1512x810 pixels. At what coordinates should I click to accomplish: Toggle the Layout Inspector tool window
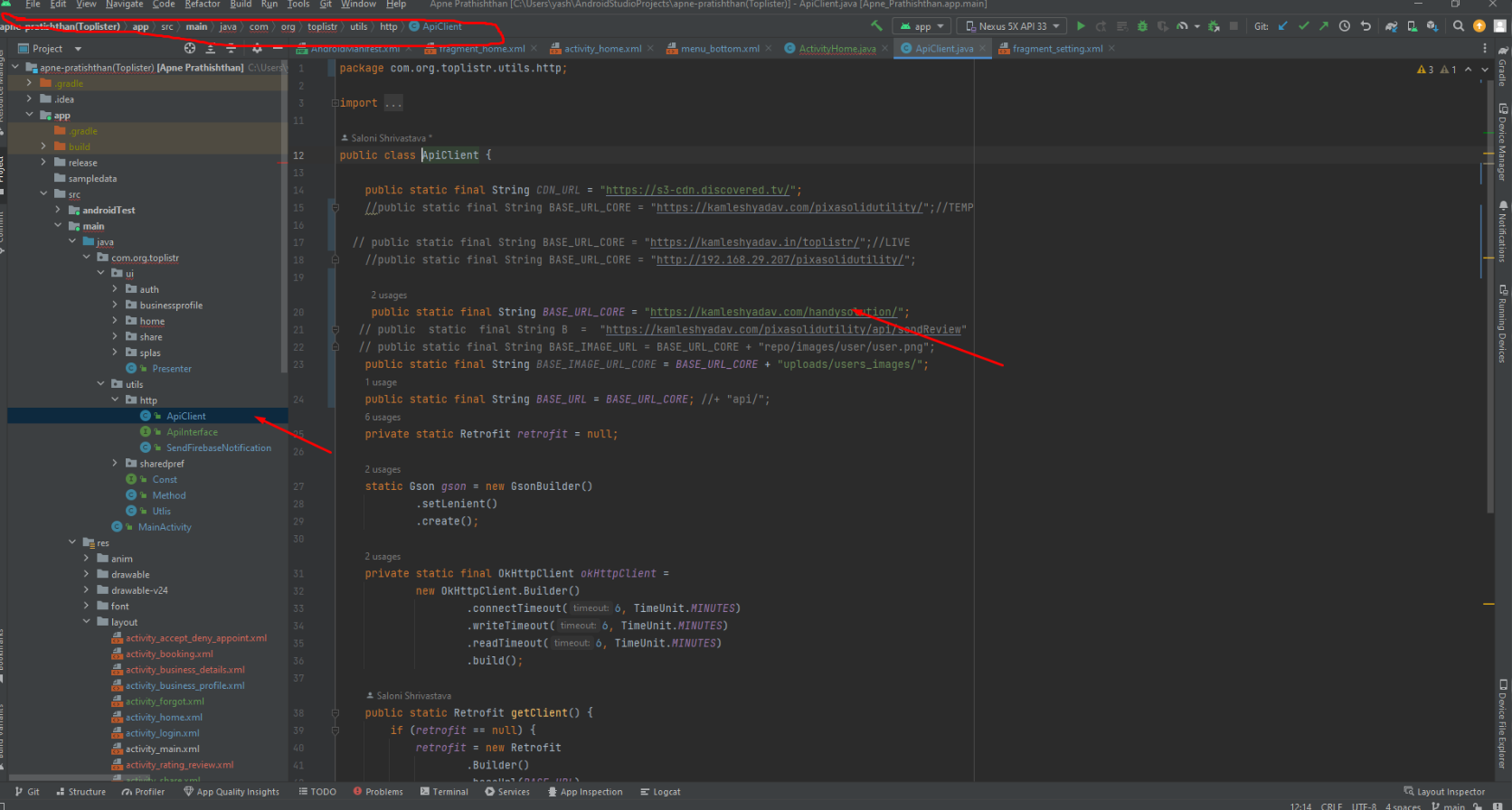point(1444,792)
